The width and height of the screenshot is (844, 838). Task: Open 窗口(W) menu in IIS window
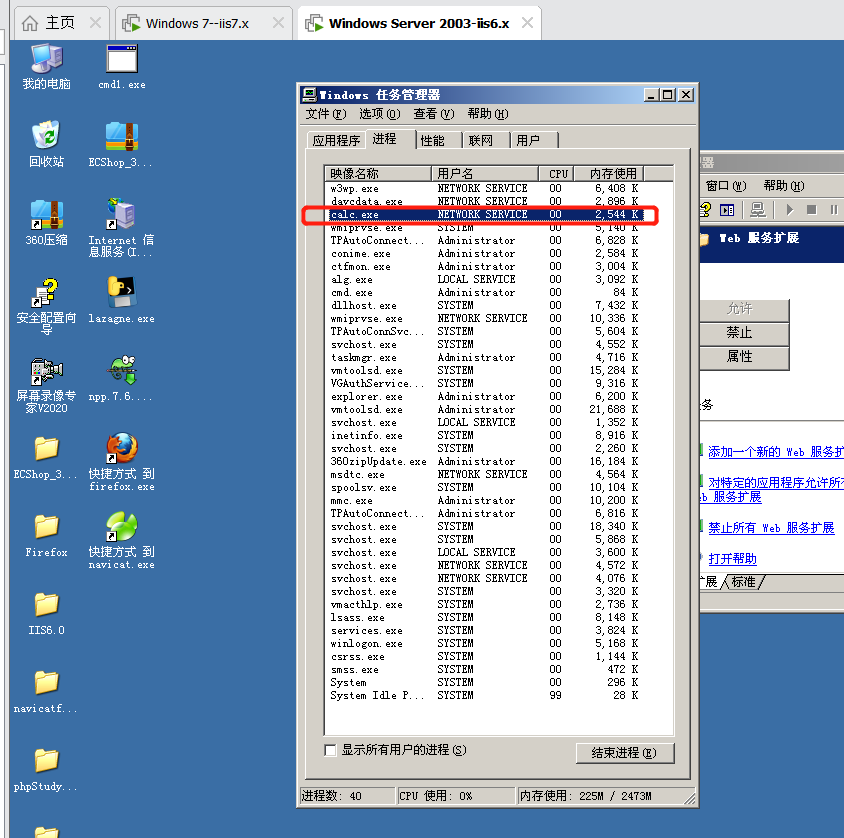726,186
